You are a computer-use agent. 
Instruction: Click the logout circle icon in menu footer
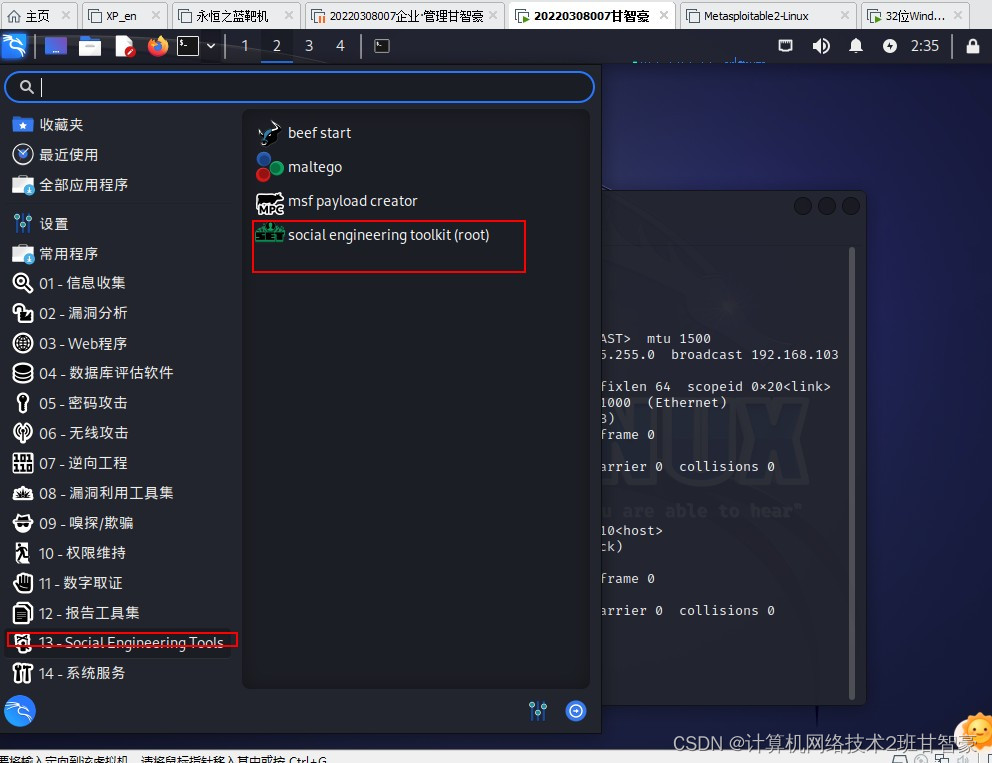(x=576, y=711)
